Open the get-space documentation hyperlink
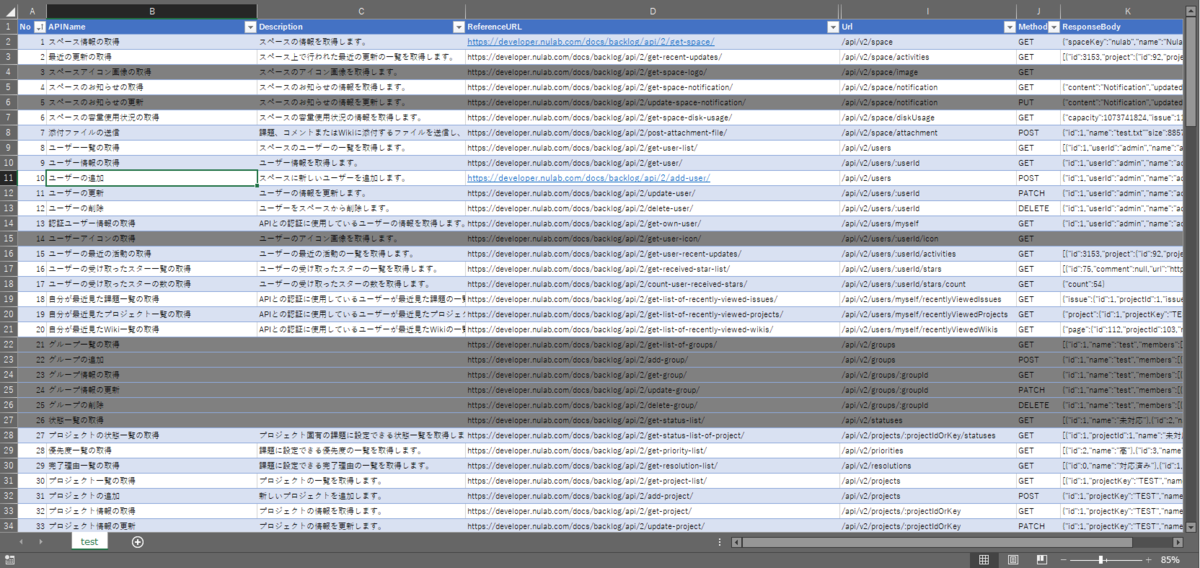Viewport: 1200px width, 568px height. point(590,42)
